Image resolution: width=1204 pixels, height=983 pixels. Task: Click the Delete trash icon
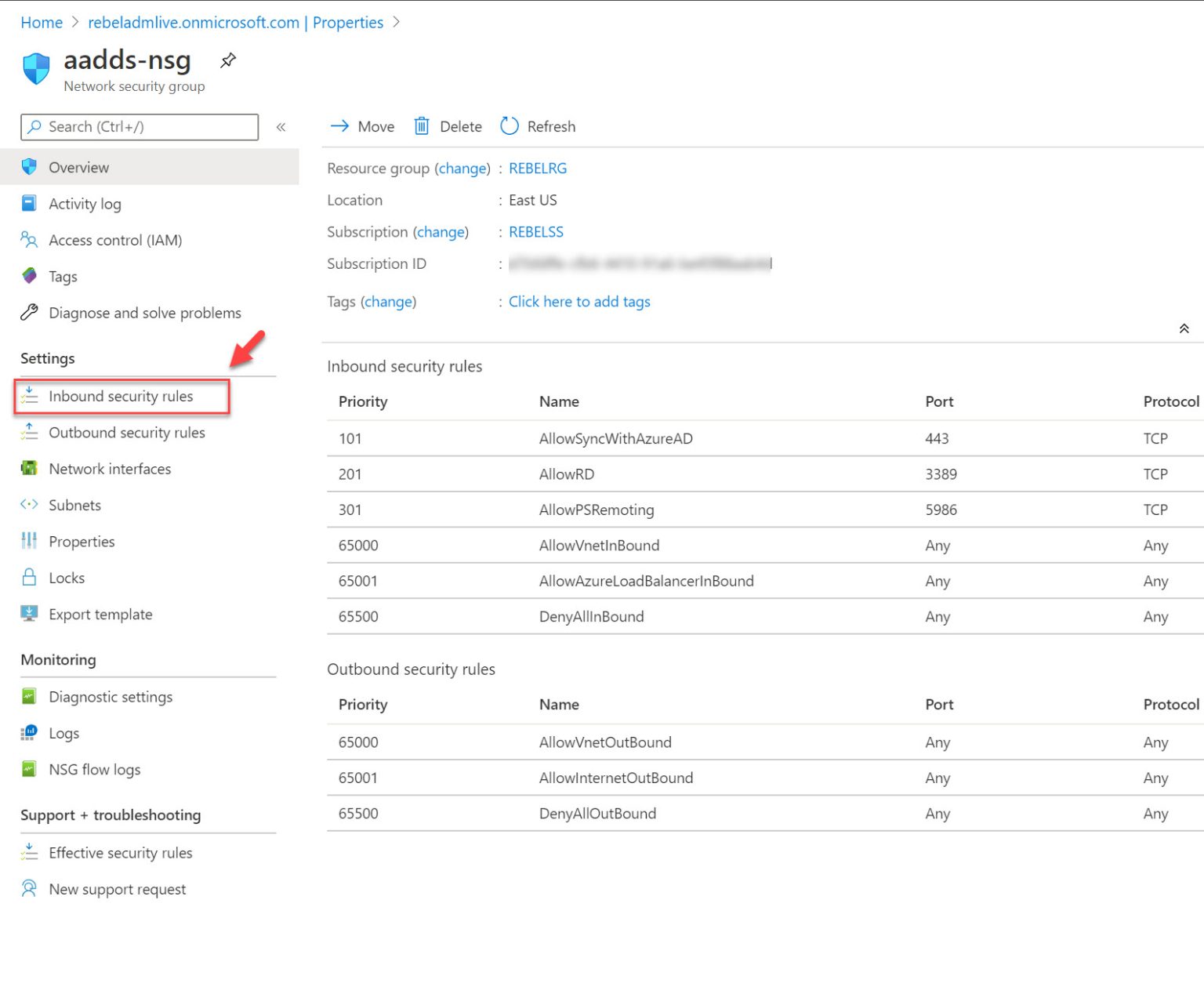coord(421,126)
